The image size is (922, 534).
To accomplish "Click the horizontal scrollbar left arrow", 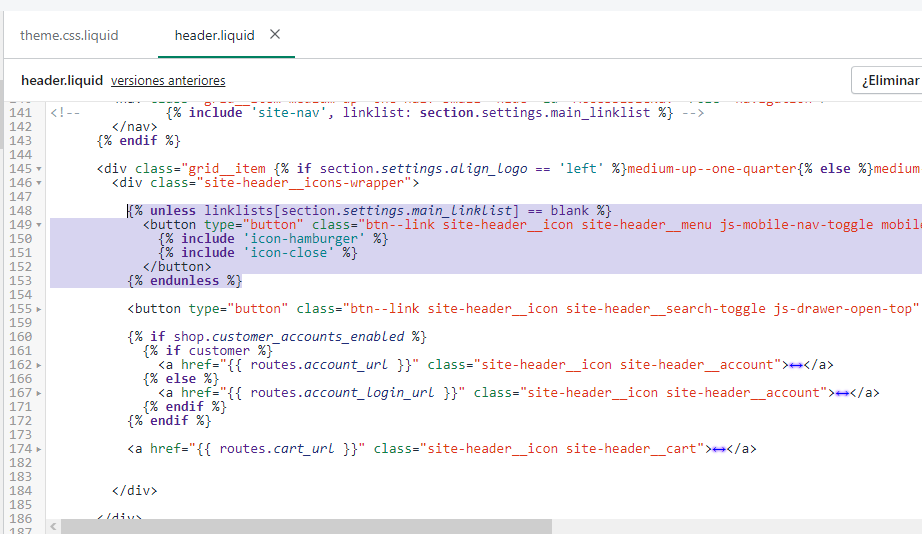I will [x=54, y=526].
